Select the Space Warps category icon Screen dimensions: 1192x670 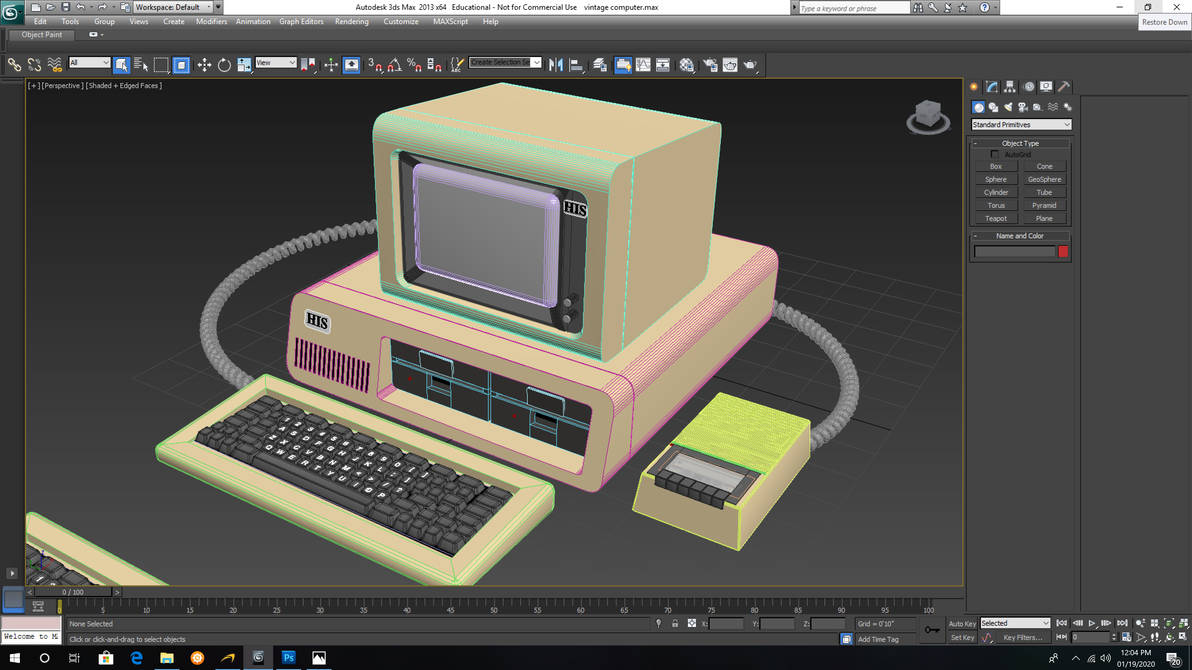pyautogui.click(x=1053, y=107)
